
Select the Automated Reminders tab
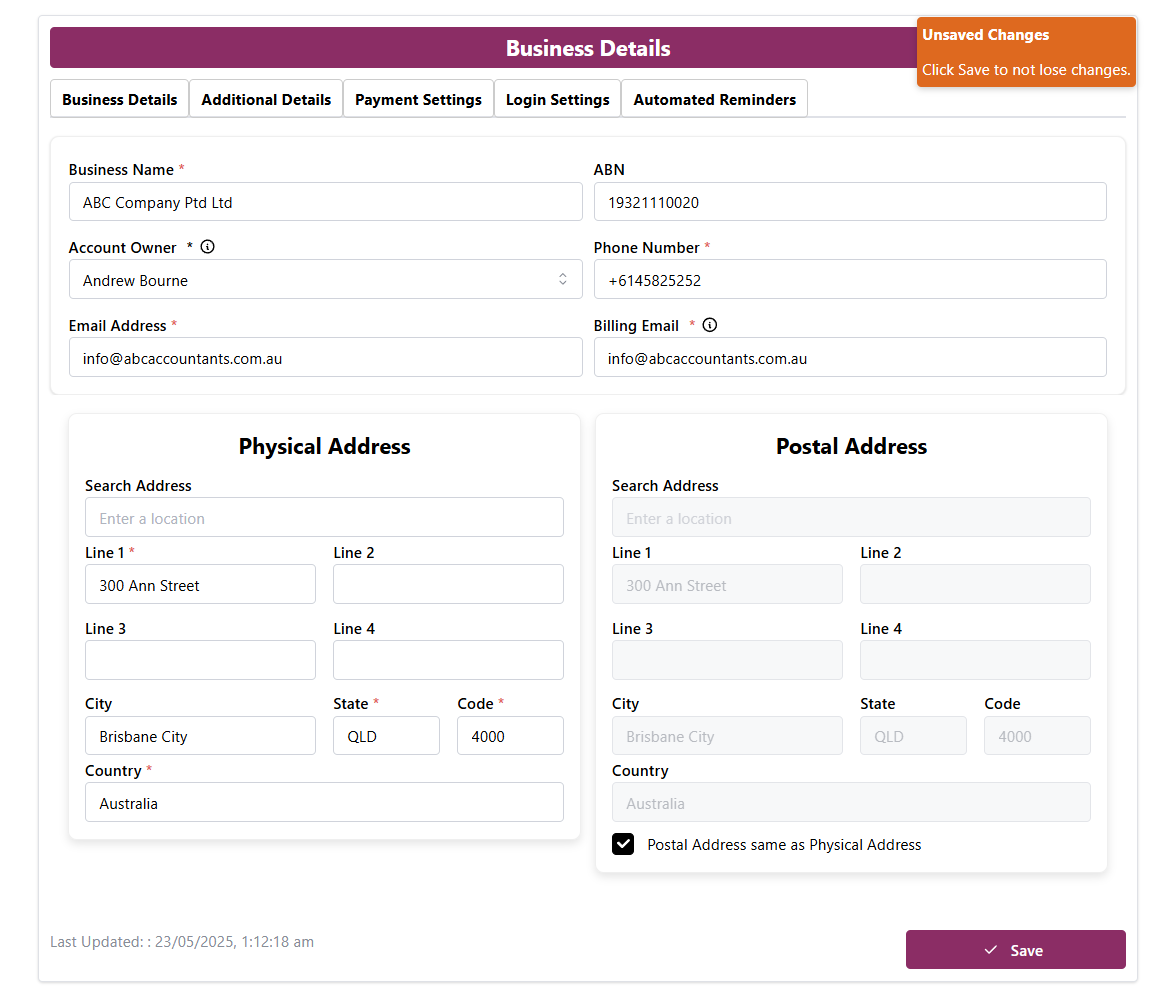coord(714,100)
